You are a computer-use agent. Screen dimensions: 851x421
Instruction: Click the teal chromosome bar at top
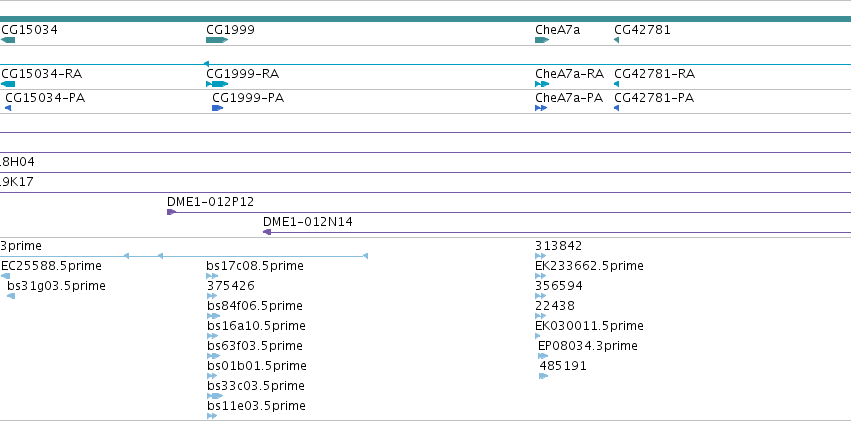tap(426, 19)
